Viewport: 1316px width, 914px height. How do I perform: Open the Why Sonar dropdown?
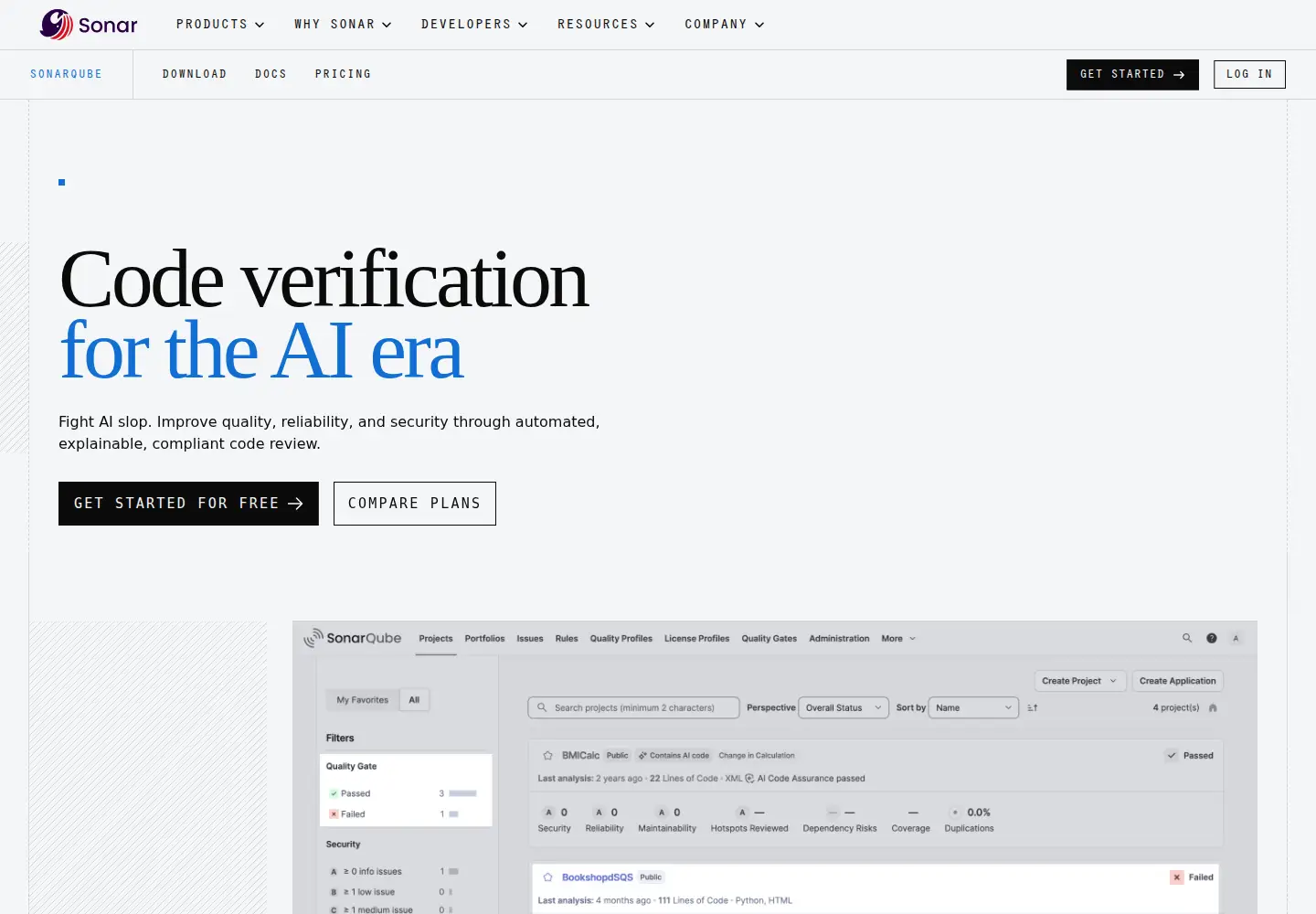tap(343, 25)
